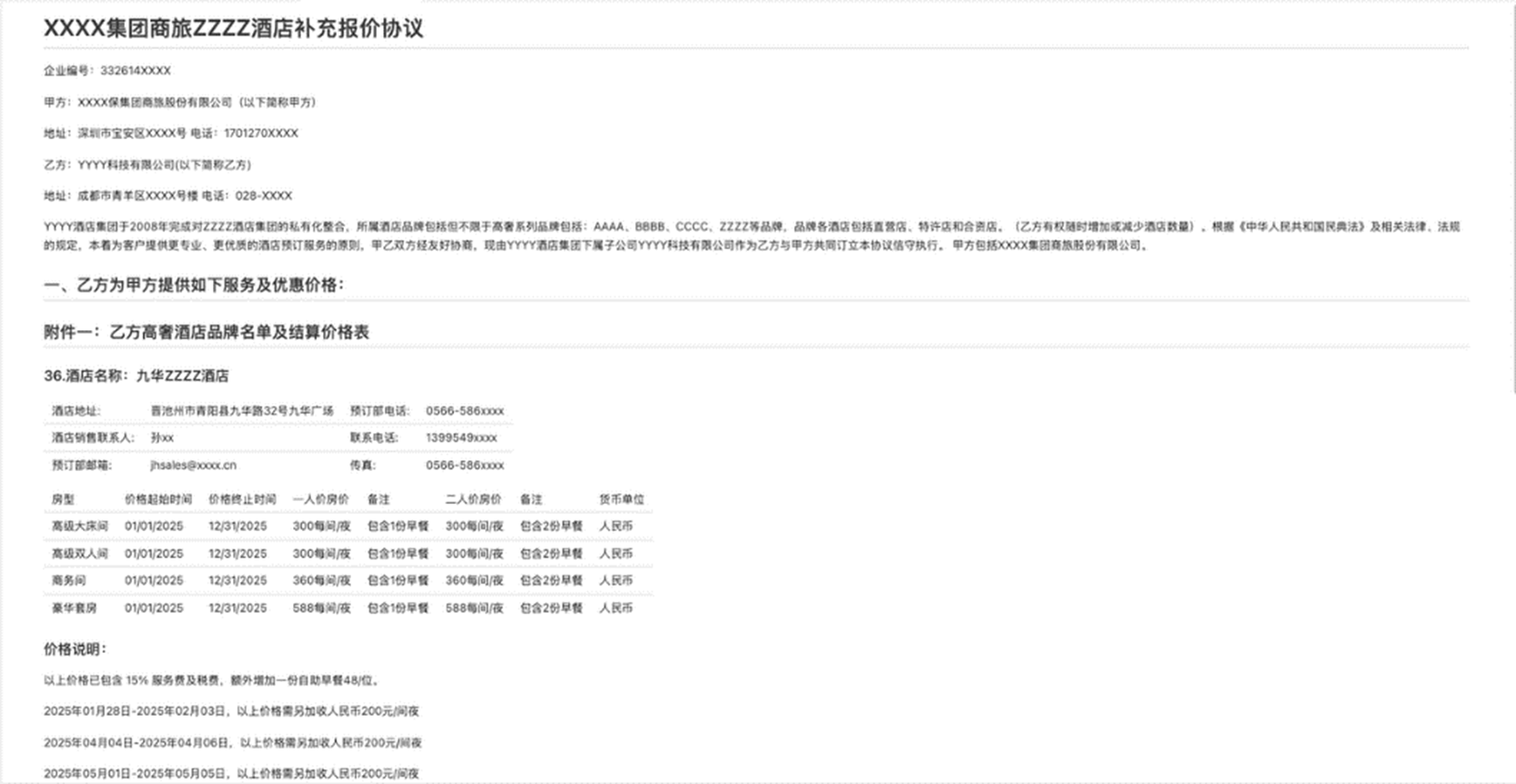
Task: Select the 商务间 room type cell
Action: point(69,580)
